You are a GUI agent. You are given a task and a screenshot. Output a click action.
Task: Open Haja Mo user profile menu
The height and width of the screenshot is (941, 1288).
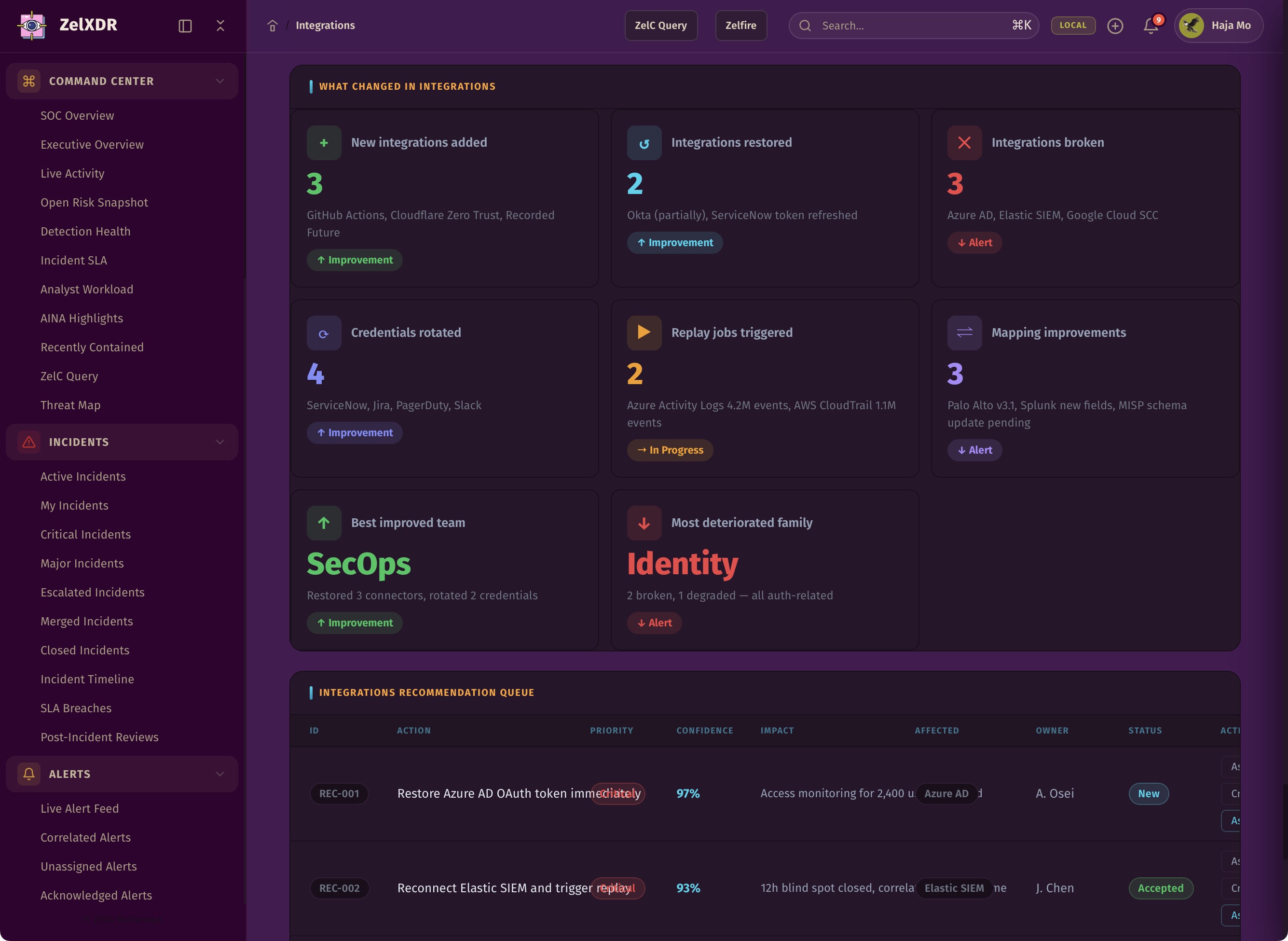coord(1219,26)
